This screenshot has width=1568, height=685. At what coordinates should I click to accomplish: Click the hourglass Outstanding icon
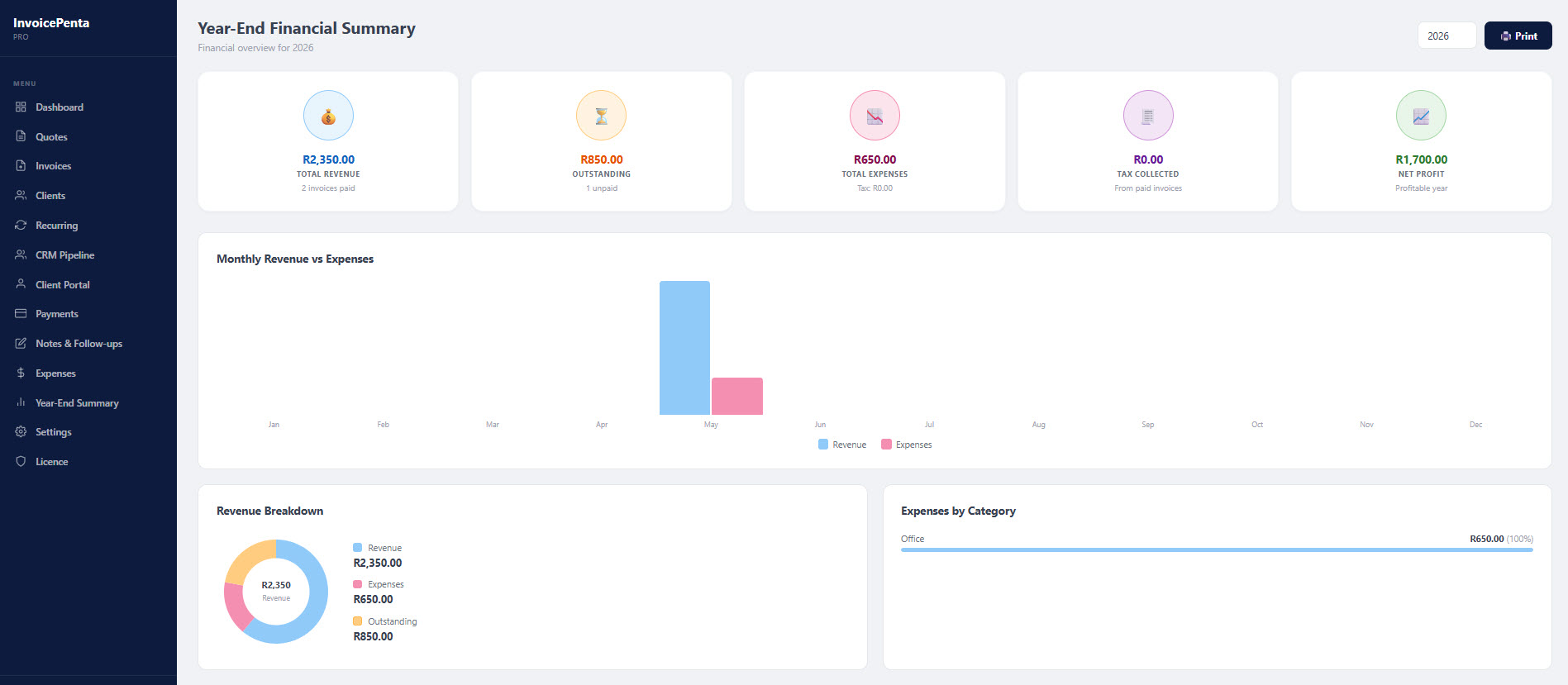602,116
